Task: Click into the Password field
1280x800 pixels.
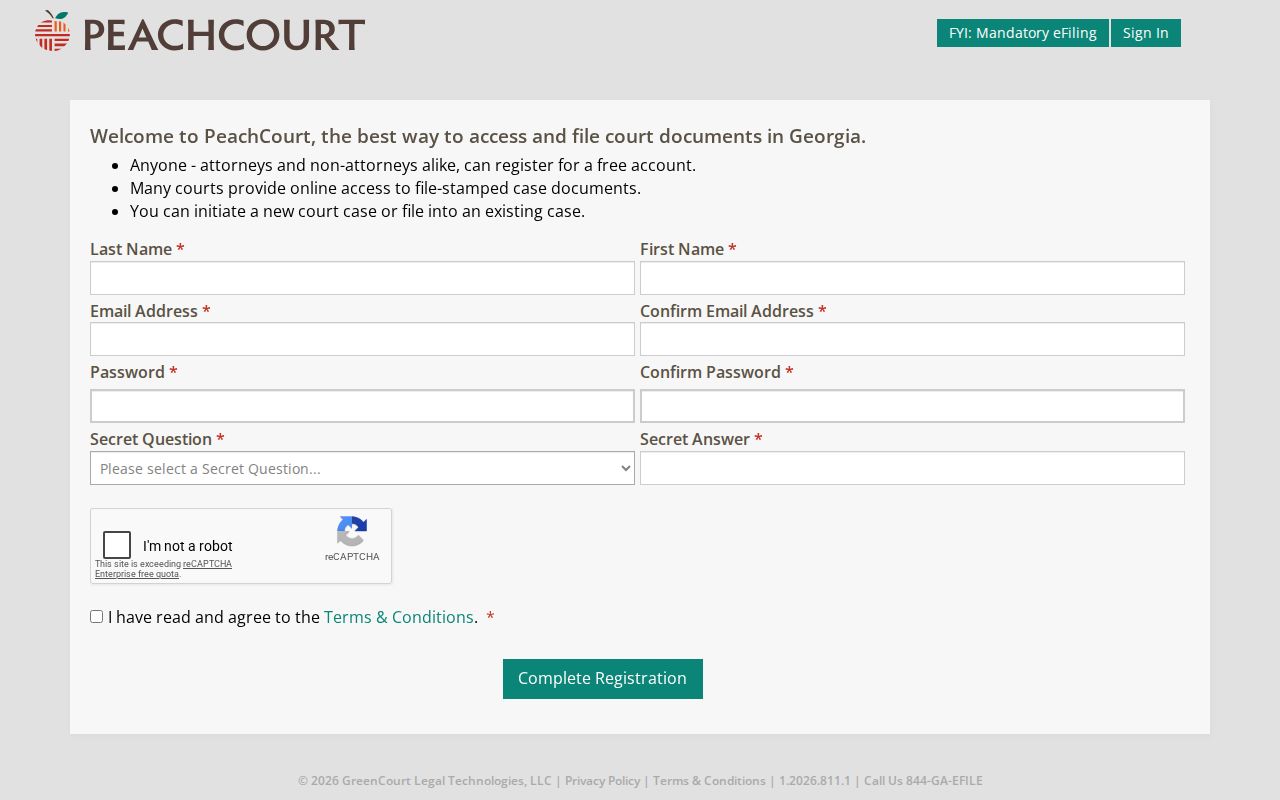Action: [x=362, y=406]
